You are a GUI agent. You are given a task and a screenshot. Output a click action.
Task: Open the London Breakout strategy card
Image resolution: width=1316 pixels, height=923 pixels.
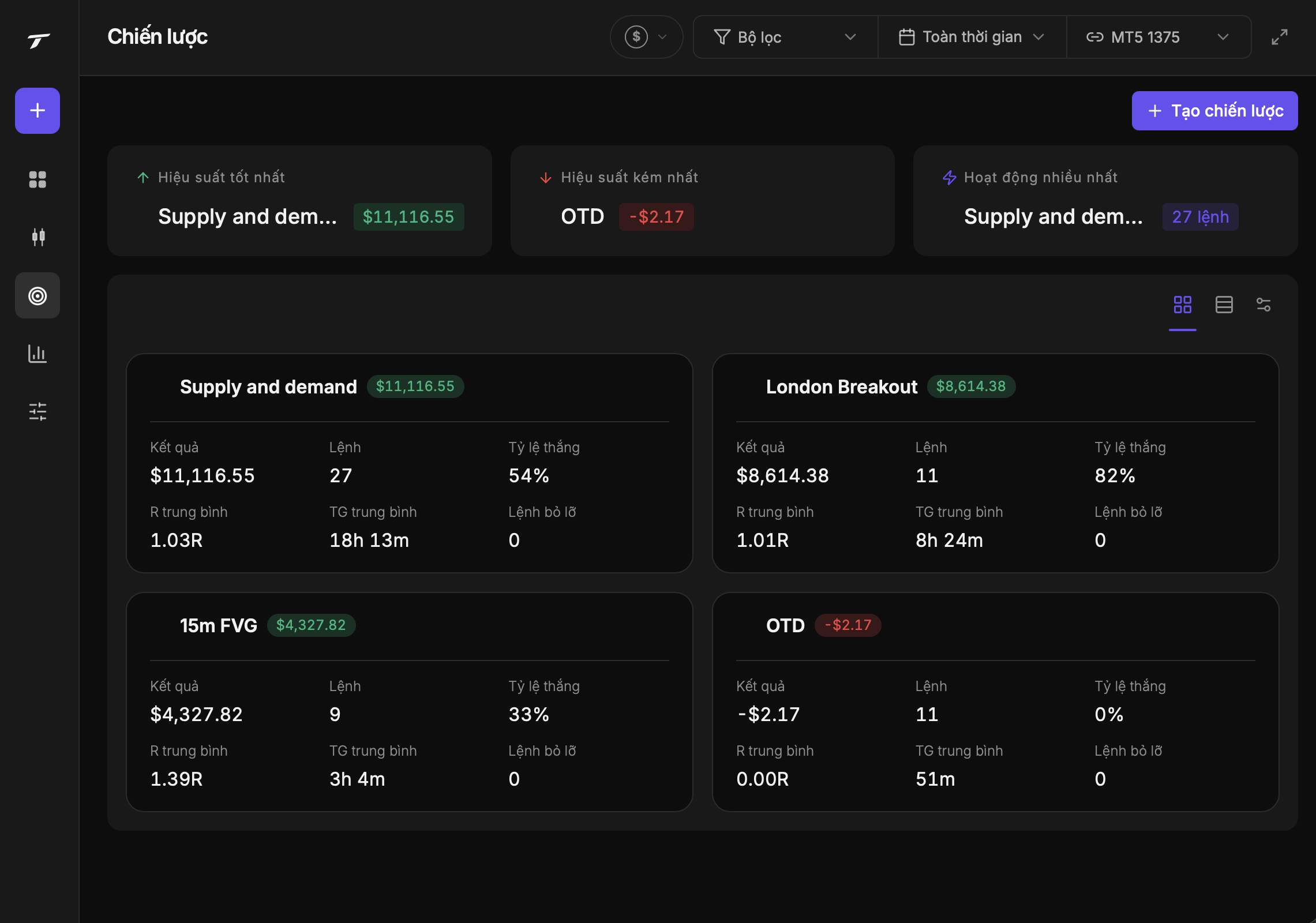tap(995, 463)
